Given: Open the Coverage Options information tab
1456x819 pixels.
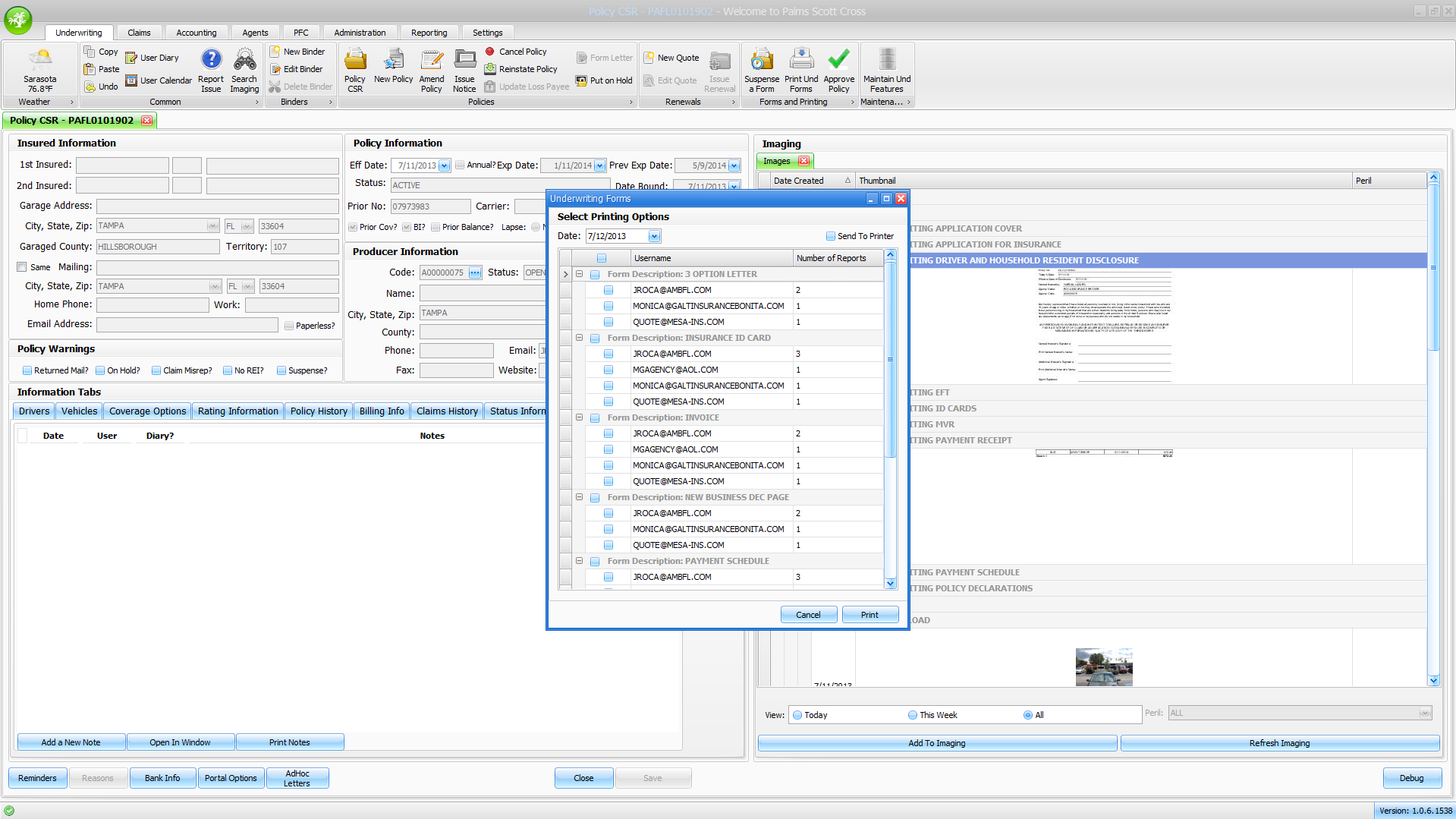Looking at the screenshot, I should click(147, 411).
